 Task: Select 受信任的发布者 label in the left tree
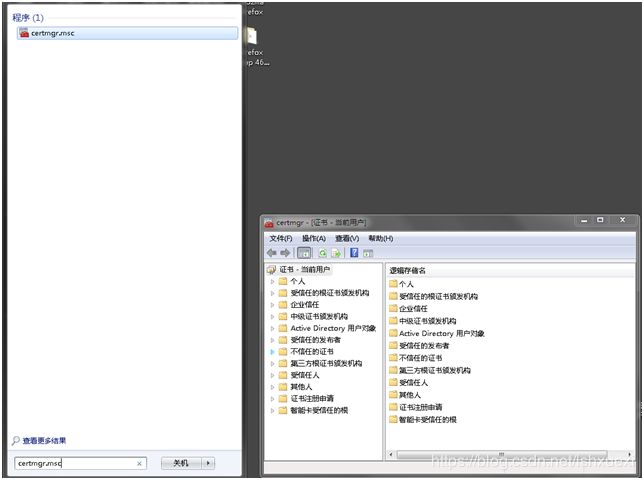point(315,340)
